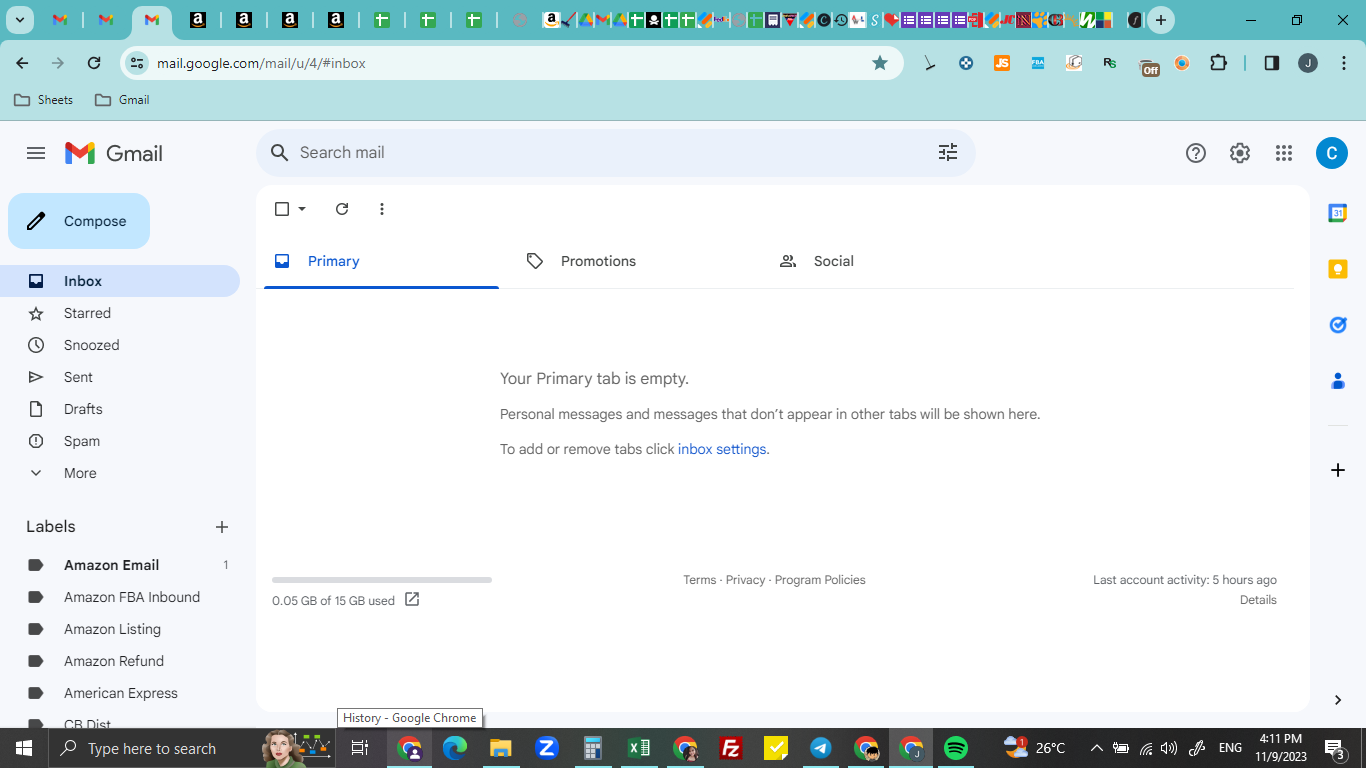
Task: Open the Terms link
Action: tap(700, 580)
